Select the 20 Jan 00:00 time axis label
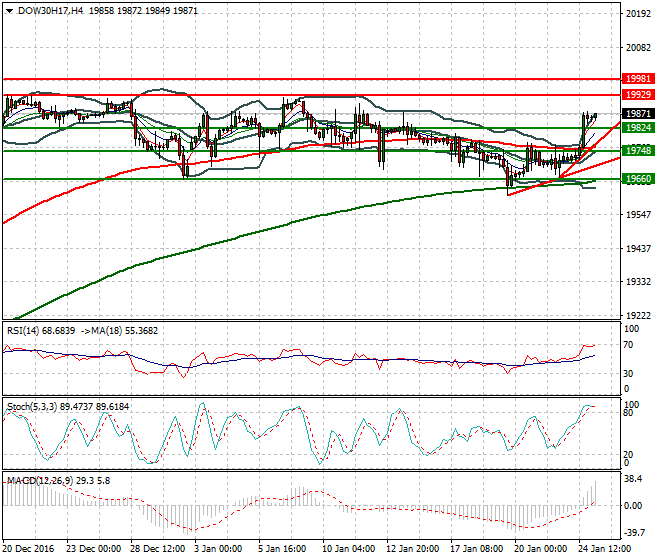 point(540,549)
